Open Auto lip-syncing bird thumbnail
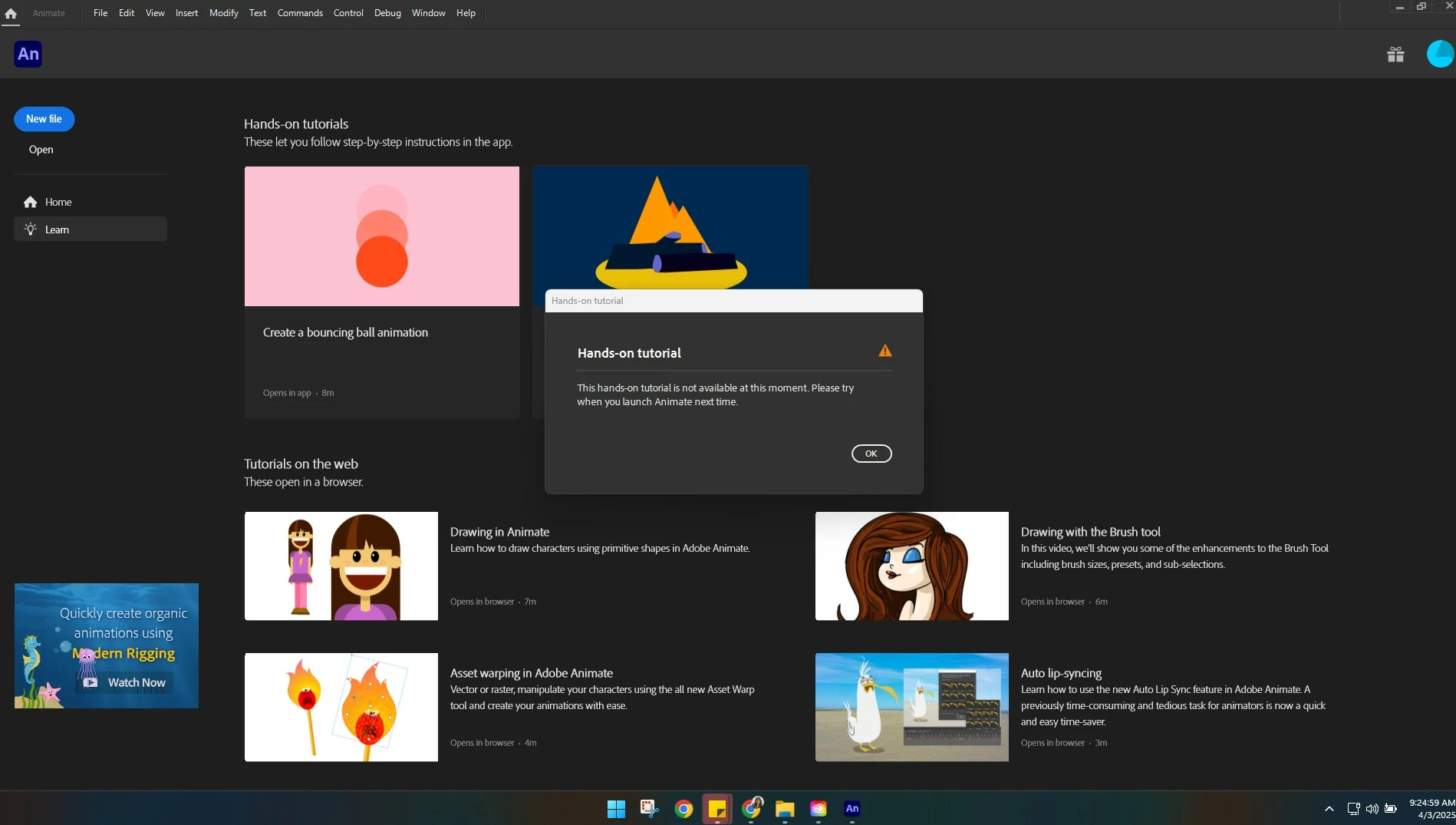Screen dimensions: 1456x825 tap(912, 707)
